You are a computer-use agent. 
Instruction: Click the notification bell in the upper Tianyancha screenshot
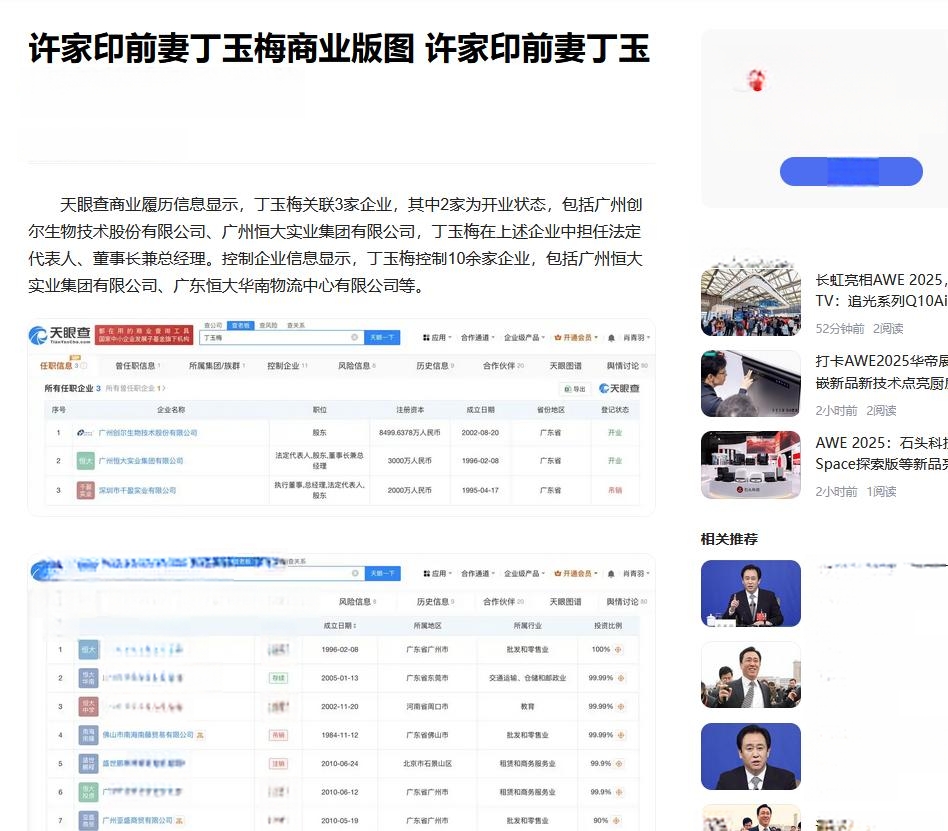click(x=611, y=337)
